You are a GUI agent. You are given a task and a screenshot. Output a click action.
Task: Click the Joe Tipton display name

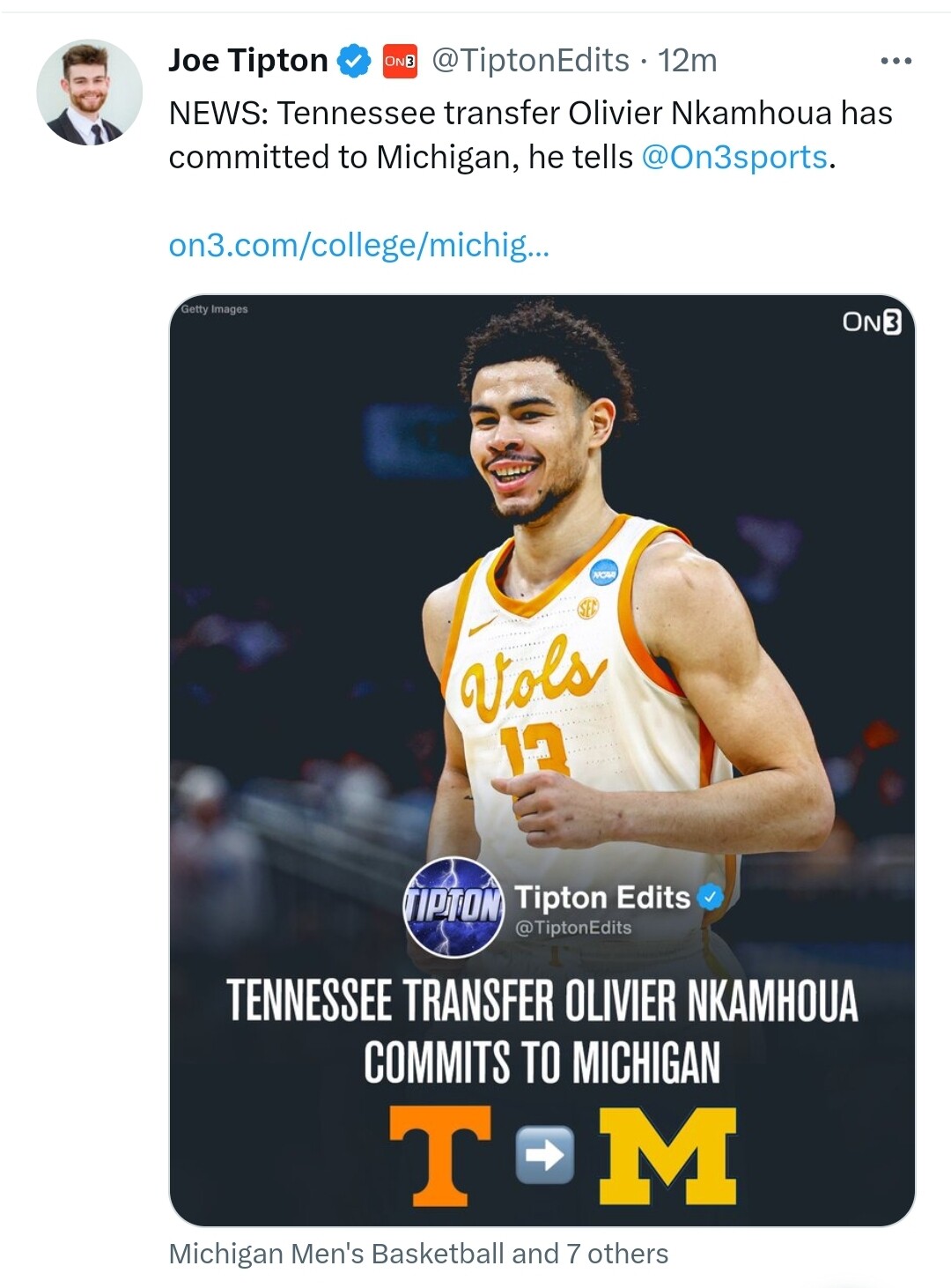tap(247, 61)
